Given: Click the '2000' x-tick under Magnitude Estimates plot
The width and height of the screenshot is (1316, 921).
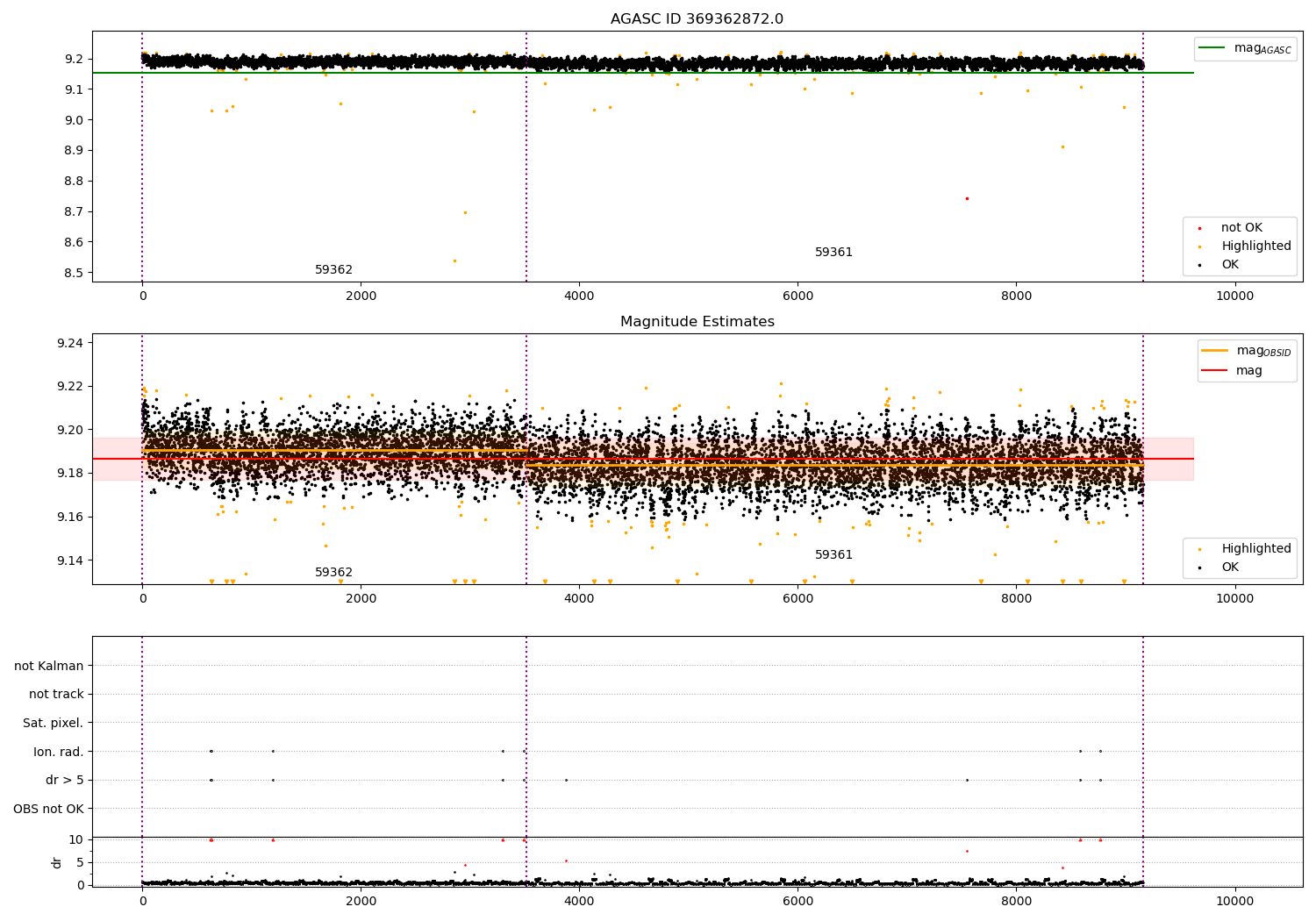Looking at the screenshot, I should [x=361, y=599].
